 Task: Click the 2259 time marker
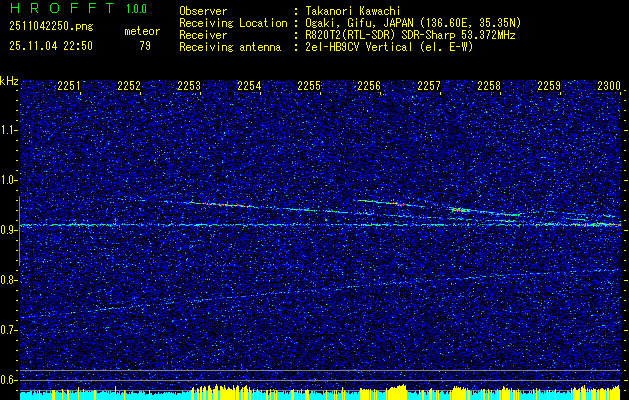(x=549, y=85)
